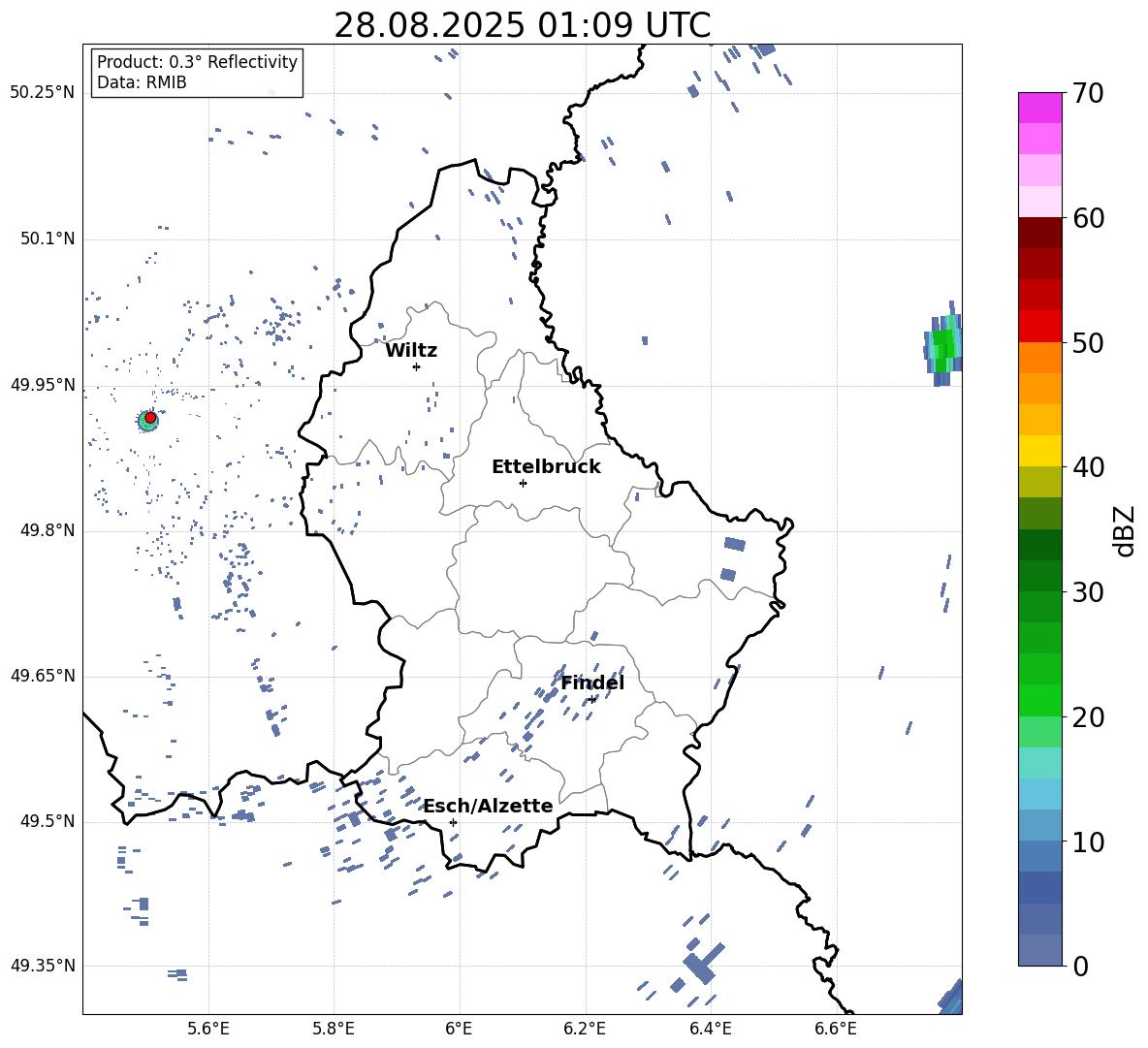Screen dimensions: 1148x1048
Task: Pick the magenta band at top of colorbar
Action: 1039,108
